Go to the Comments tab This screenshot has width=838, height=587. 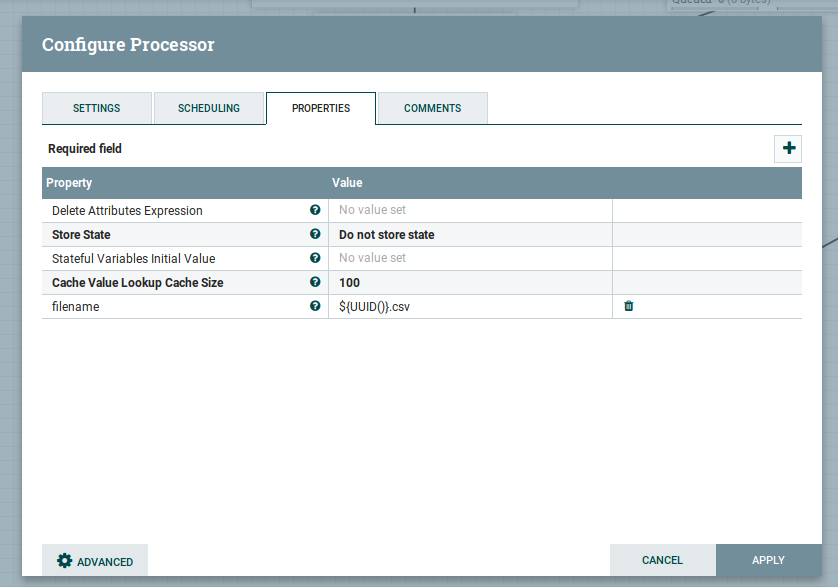point(433,108)
